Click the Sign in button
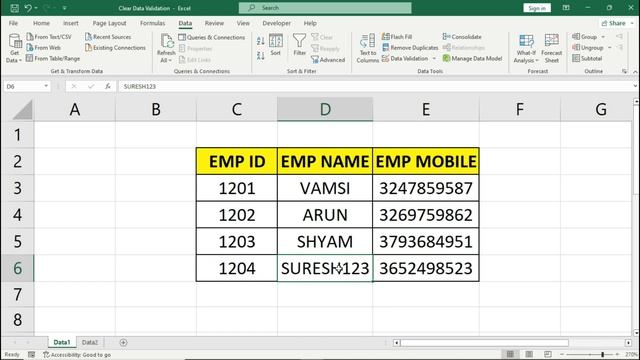The width and height of the screenshot is (640, 360). pos(537,8)
